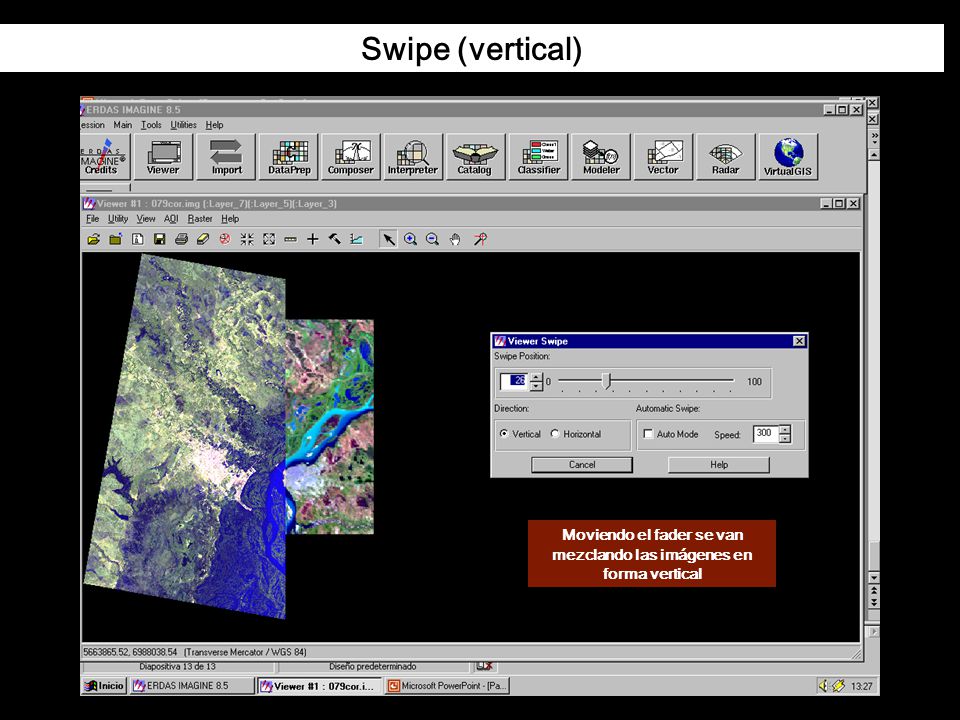Open the Vector module
This screenshot has height=720, width=960.
(x=663, y=157)
